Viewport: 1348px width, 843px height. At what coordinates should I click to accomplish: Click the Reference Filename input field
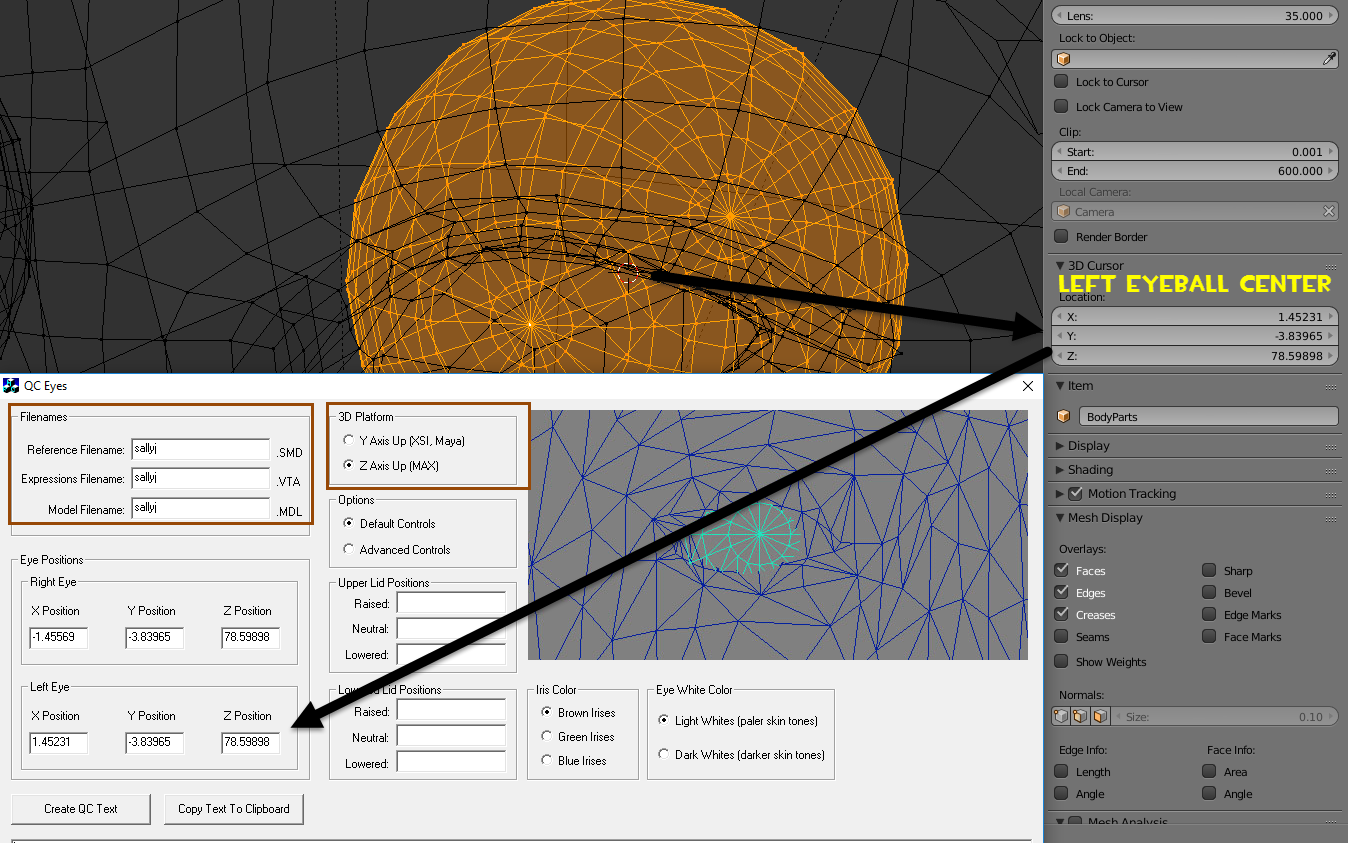(x=200, y=450)
